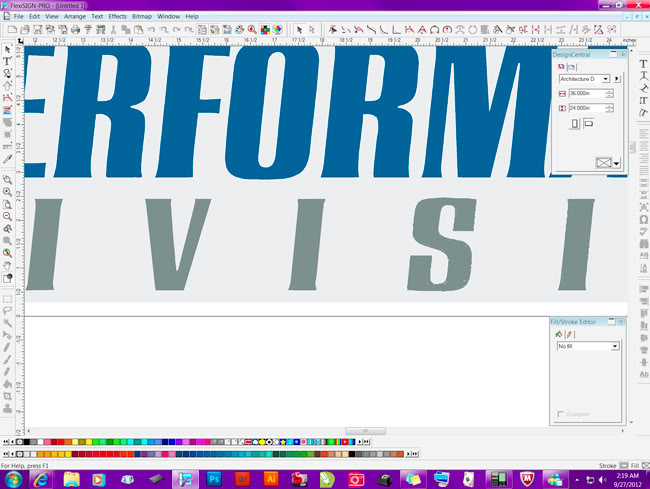650x489 pixels.
Task: Pick the black swatch in upper palette
Action: click(26, 442)
